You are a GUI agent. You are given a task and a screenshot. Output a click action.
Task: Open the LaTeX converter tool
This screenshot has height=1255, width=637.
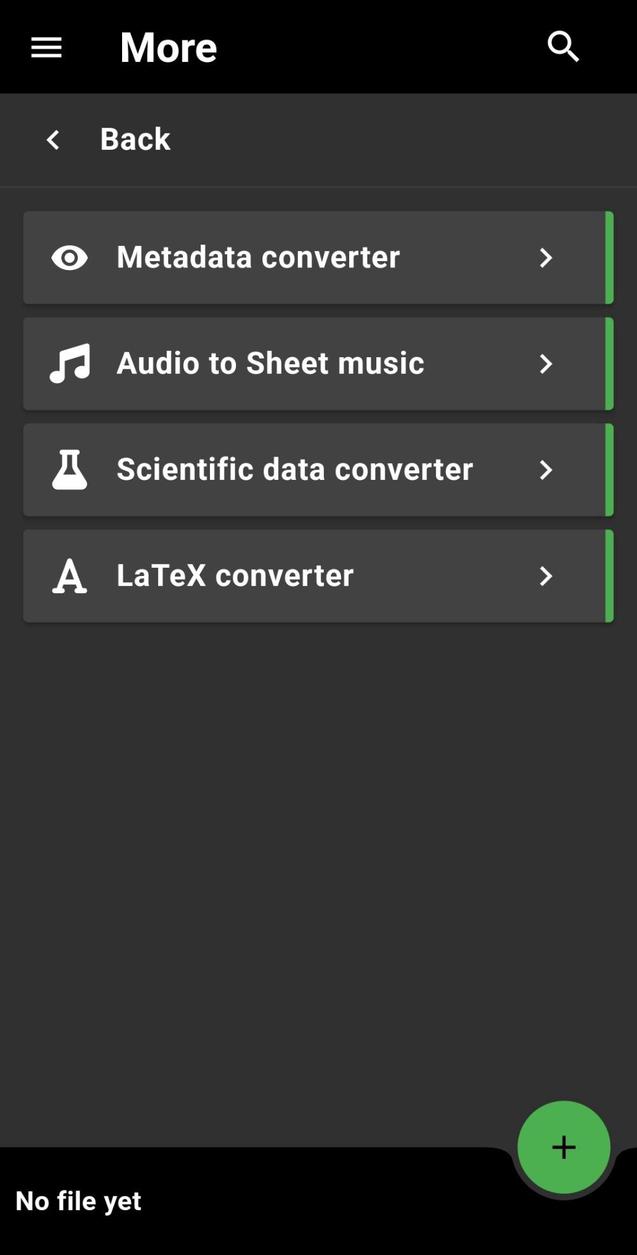235,574
